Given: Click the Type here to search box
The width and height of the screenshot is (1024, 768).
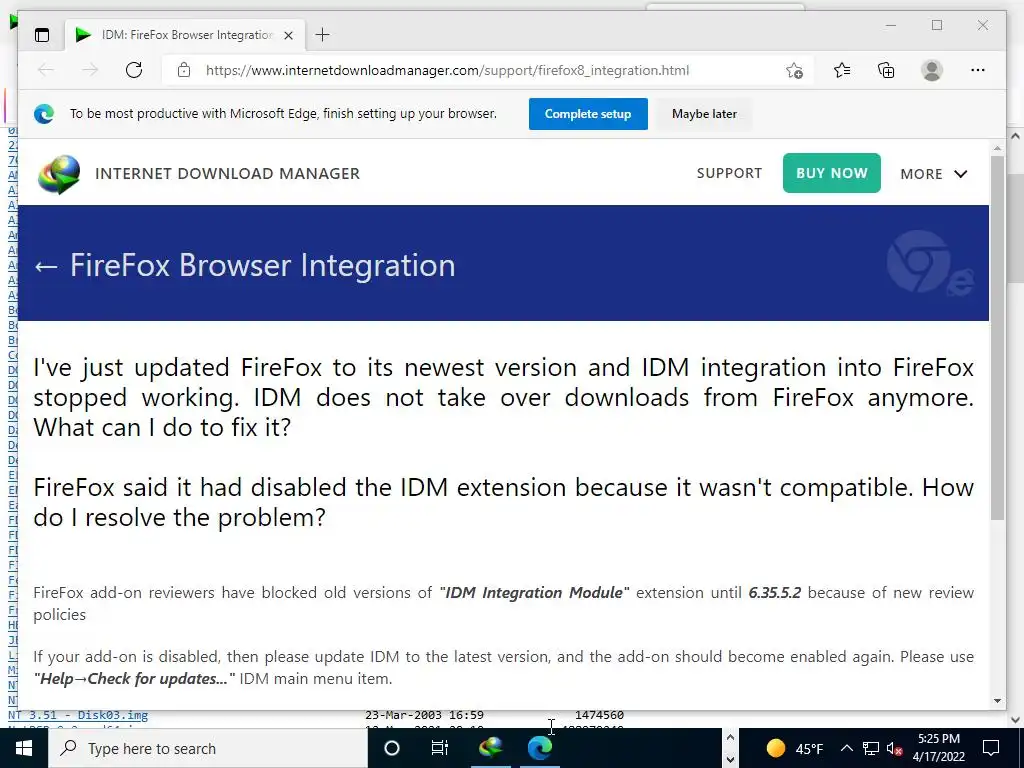Looking at the screenshot, I should 208,748.
